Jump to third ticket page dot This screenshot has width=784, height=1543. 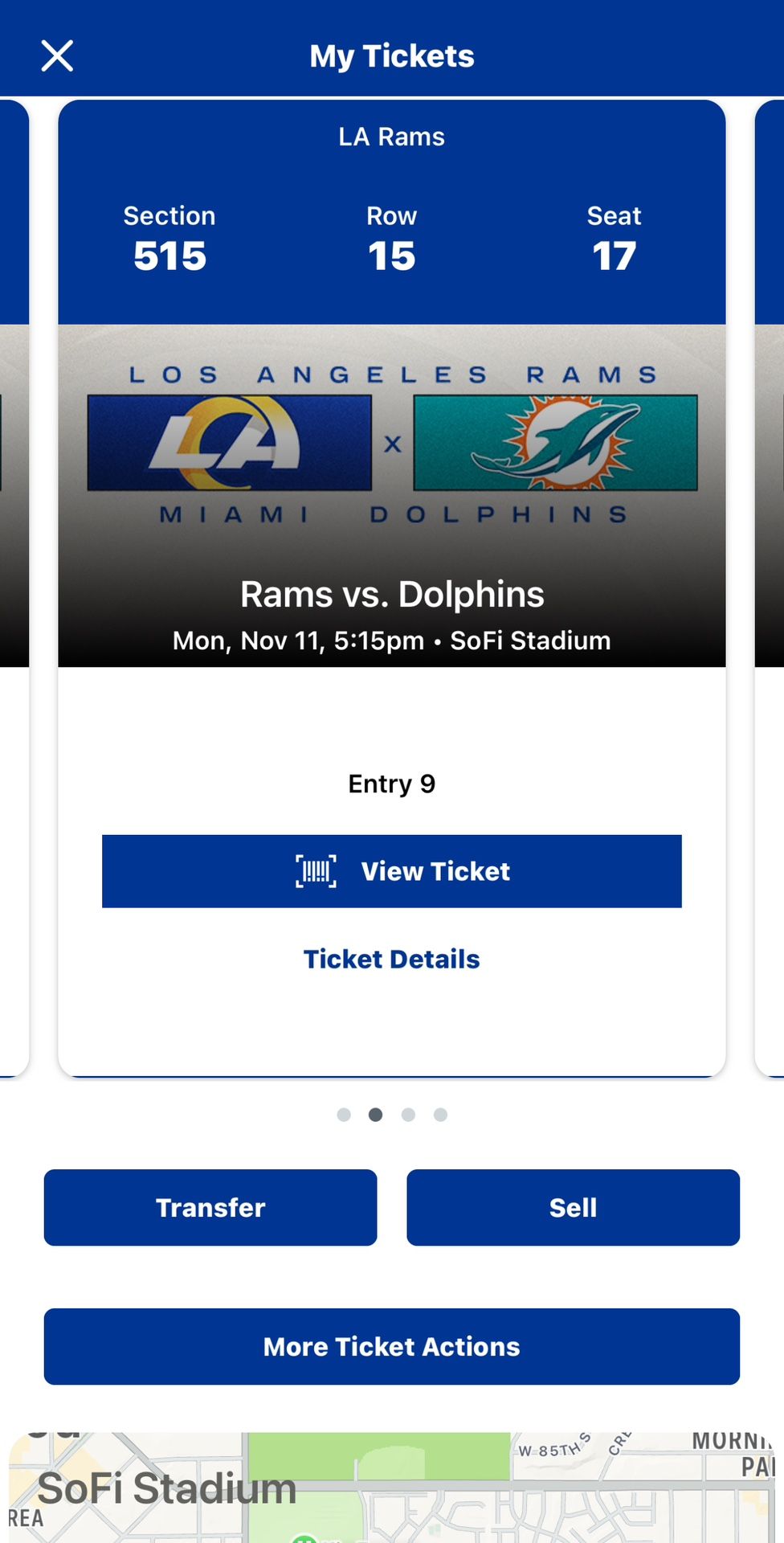(408, 1115)
